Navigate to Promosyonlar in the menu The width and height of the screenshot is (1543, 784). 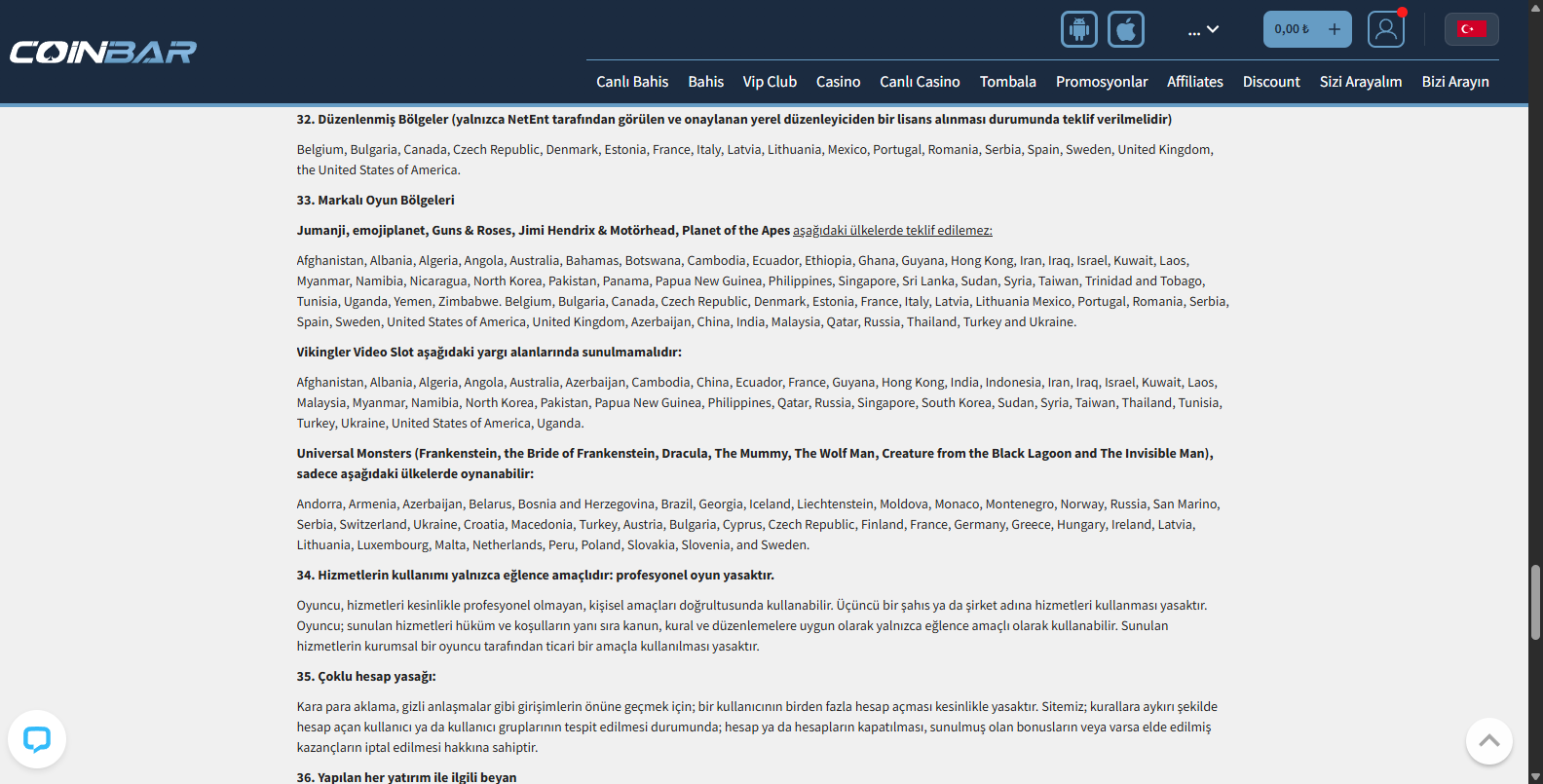click(x=1102, y=82)
